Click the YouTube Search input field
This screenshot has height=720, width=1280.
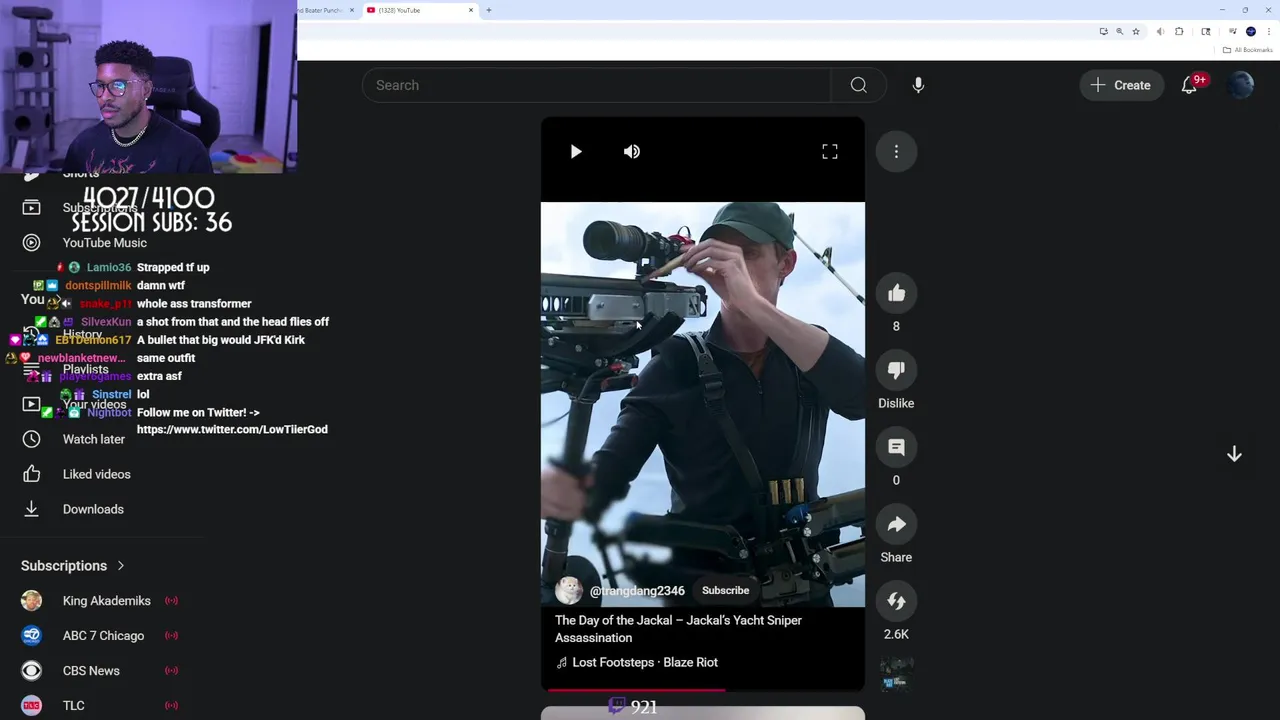(596, 85)
